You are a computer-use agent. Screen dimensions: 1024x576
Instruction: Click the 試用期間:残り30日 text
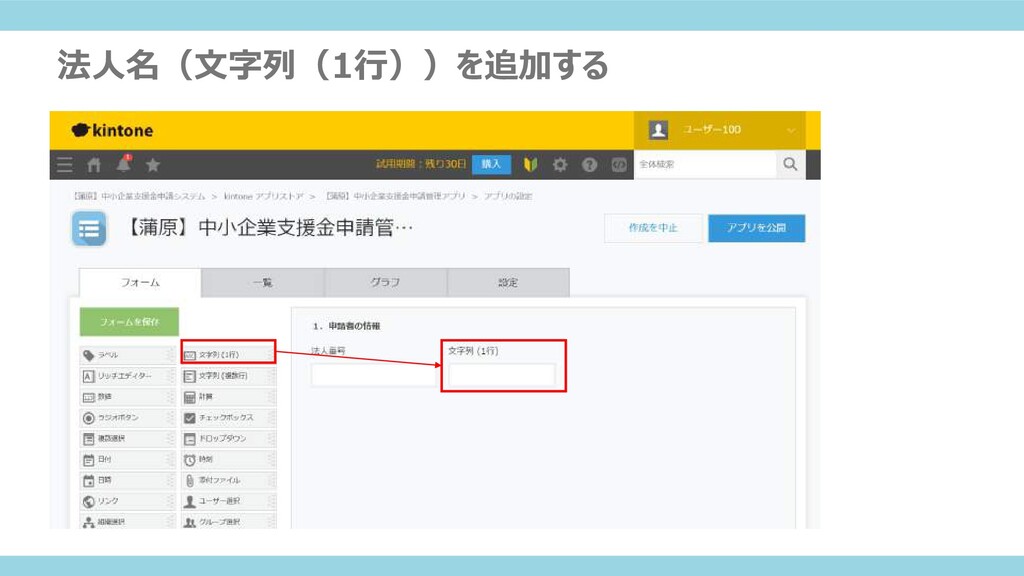pyautogui.click(x=421, y=164)
